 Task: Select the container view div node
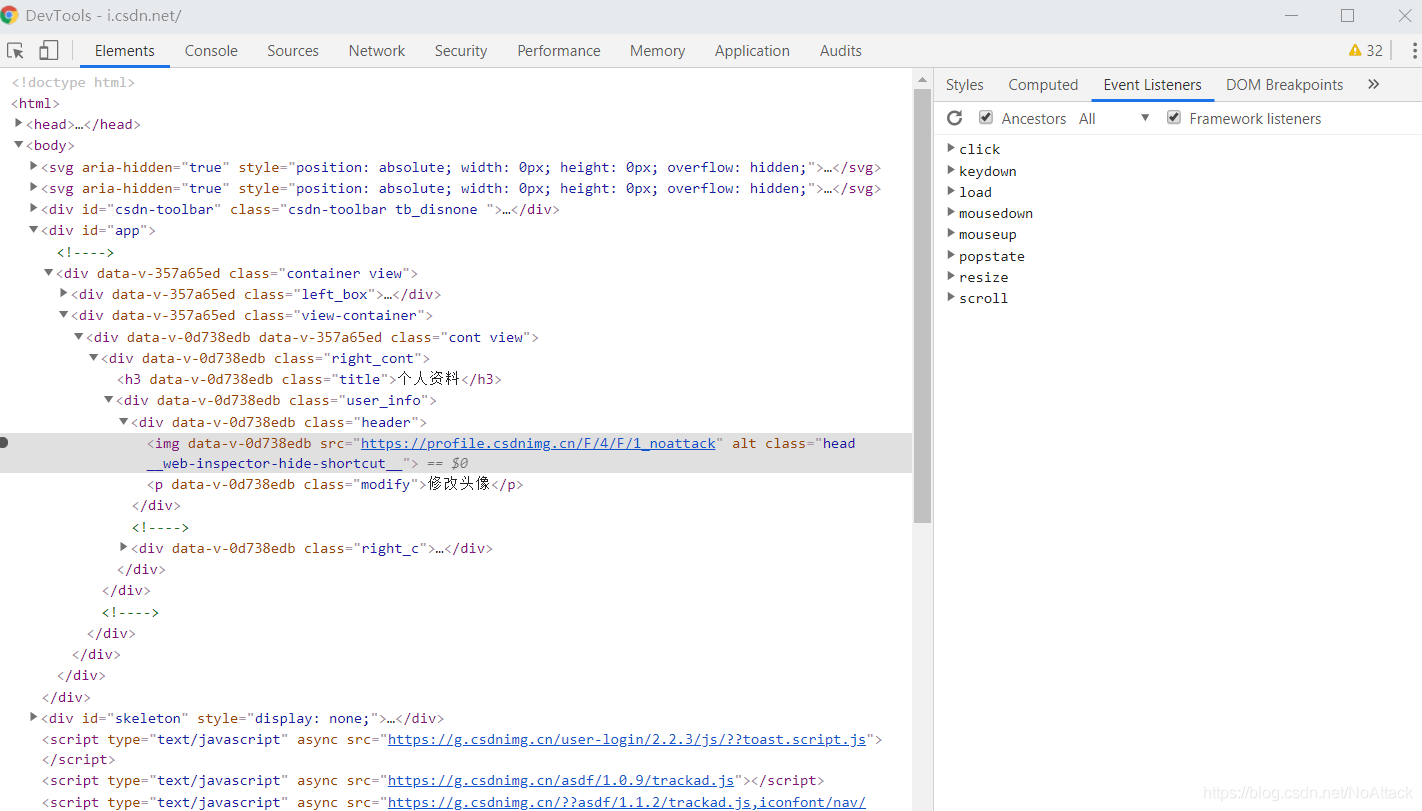point(237,273)
